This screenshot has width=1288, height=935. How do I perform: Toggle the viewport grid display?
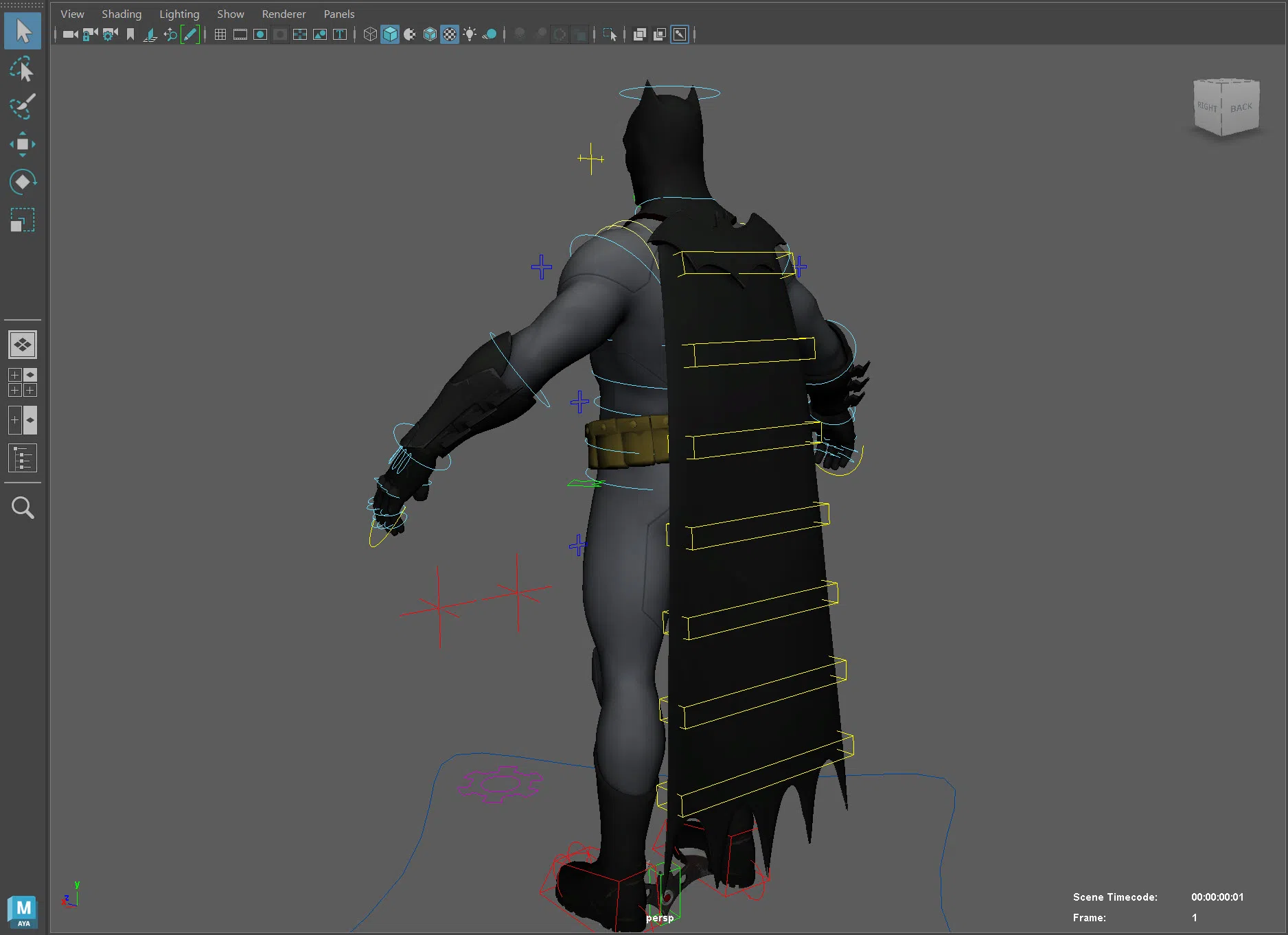point(220,34)
